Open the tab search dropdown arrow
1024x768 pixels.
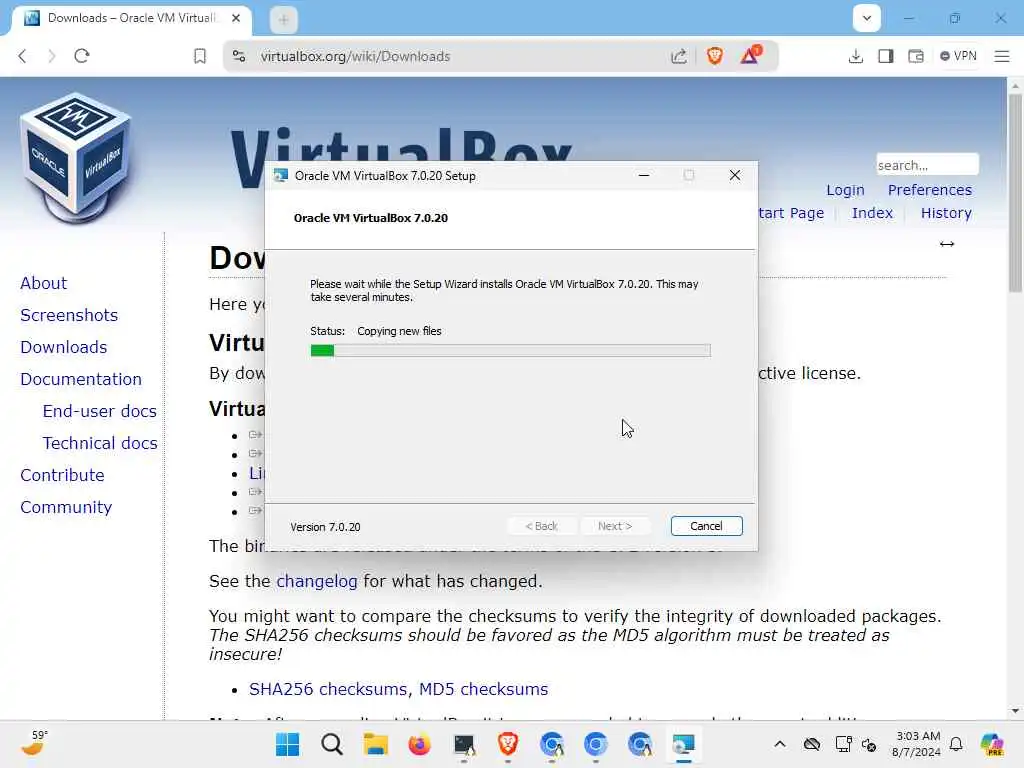(867, 18)
